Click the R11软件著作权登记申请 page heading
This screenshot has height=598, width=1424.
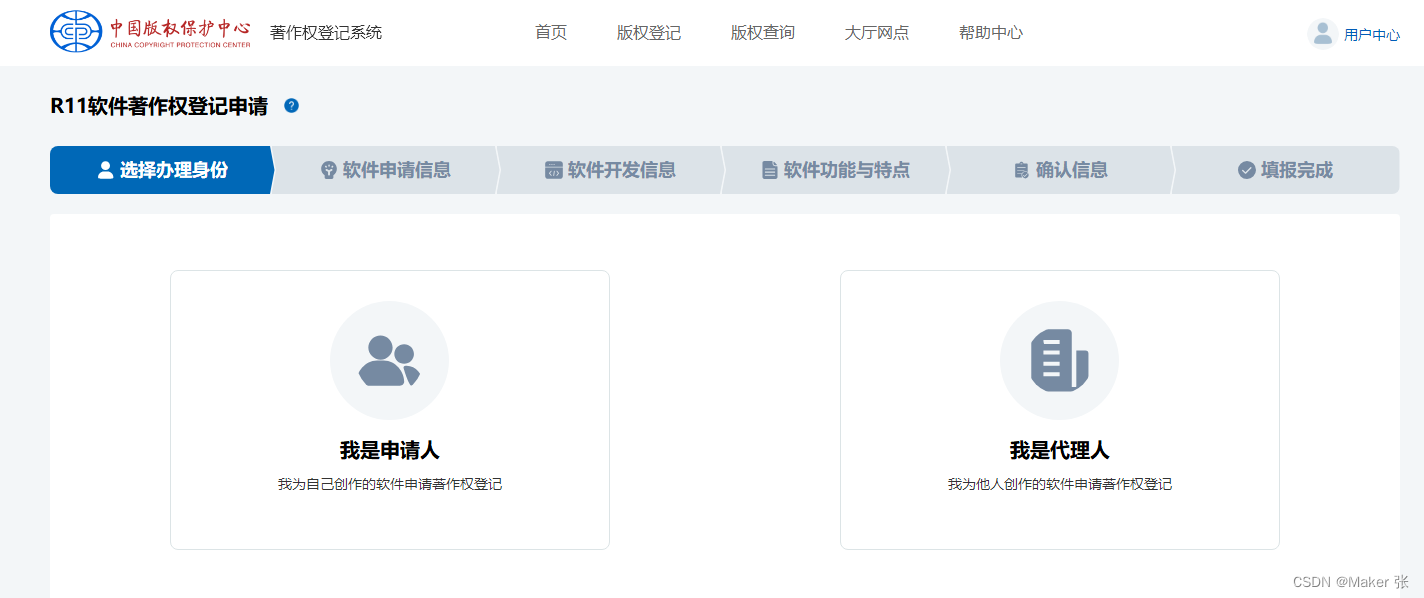(159, 106)
